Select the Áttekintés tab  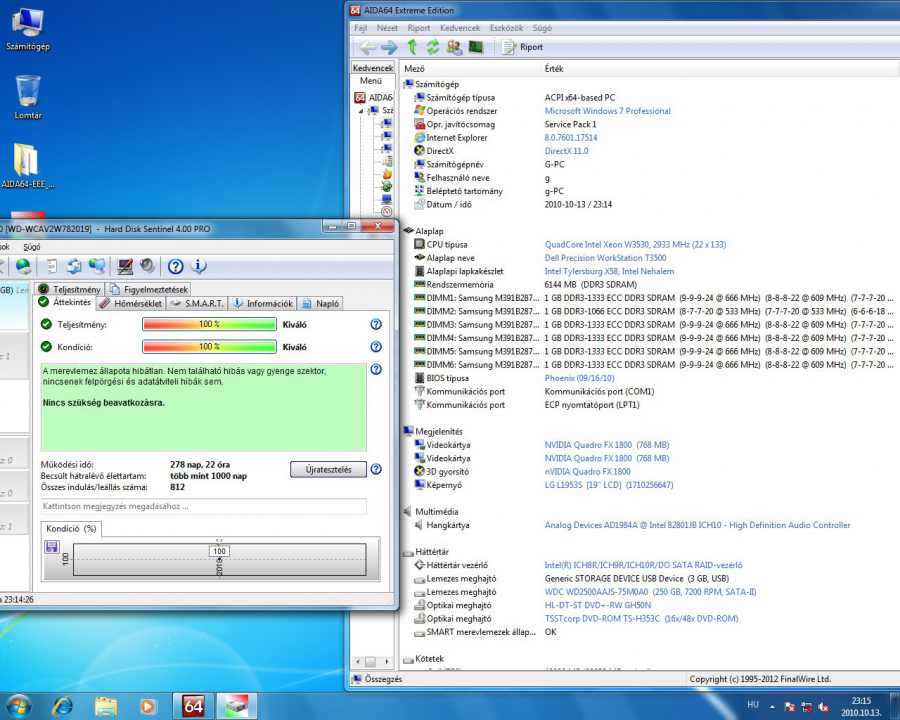[64, 302]
